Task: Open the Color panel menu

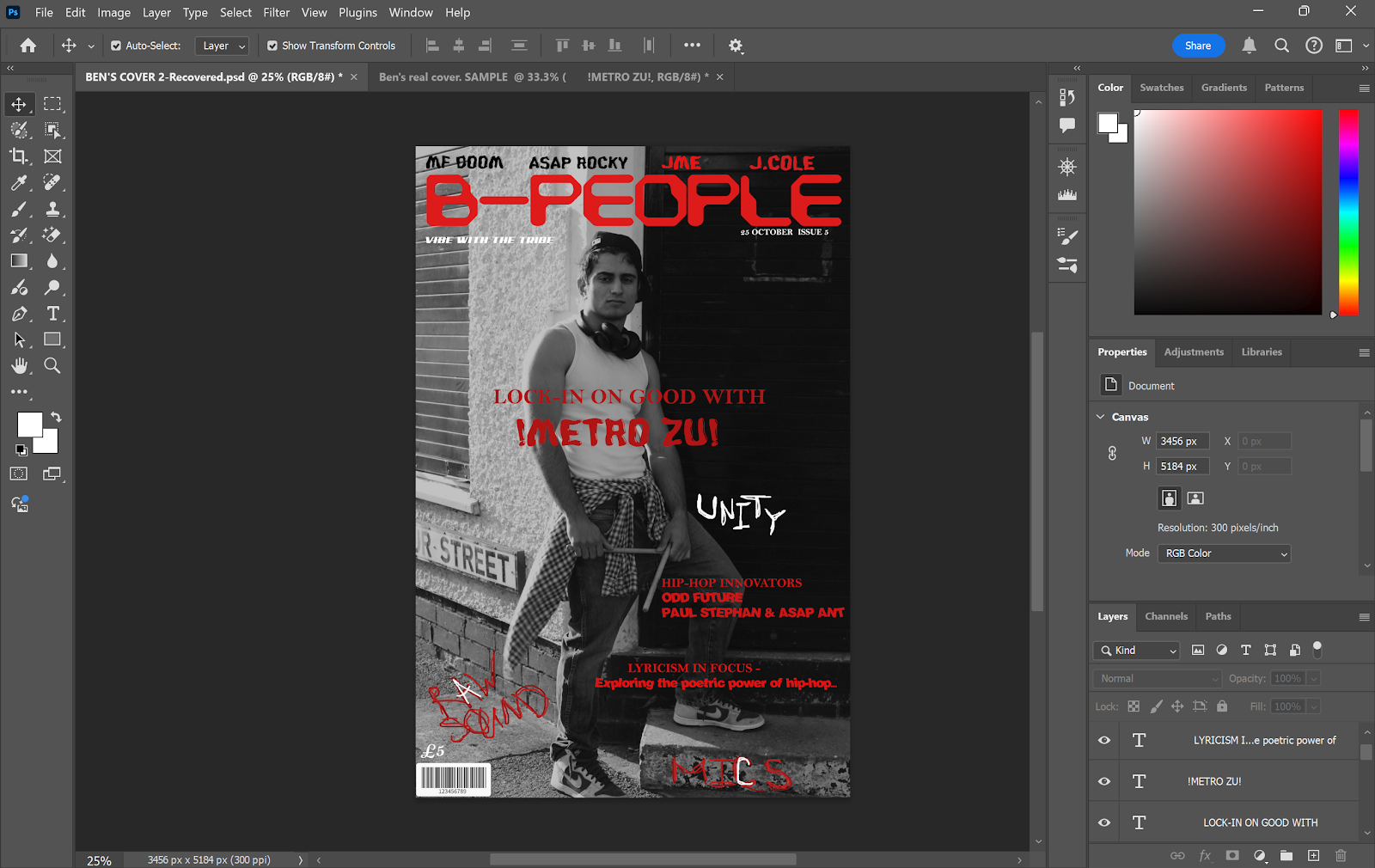Action: [1364, 88]
